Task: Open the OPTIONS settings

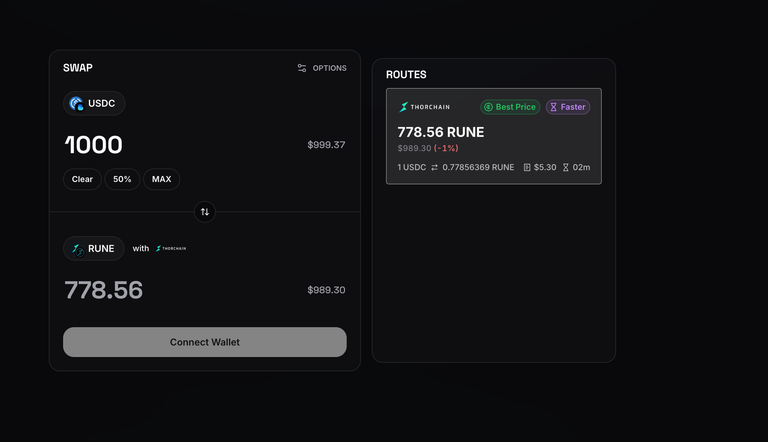Action: 322,68
